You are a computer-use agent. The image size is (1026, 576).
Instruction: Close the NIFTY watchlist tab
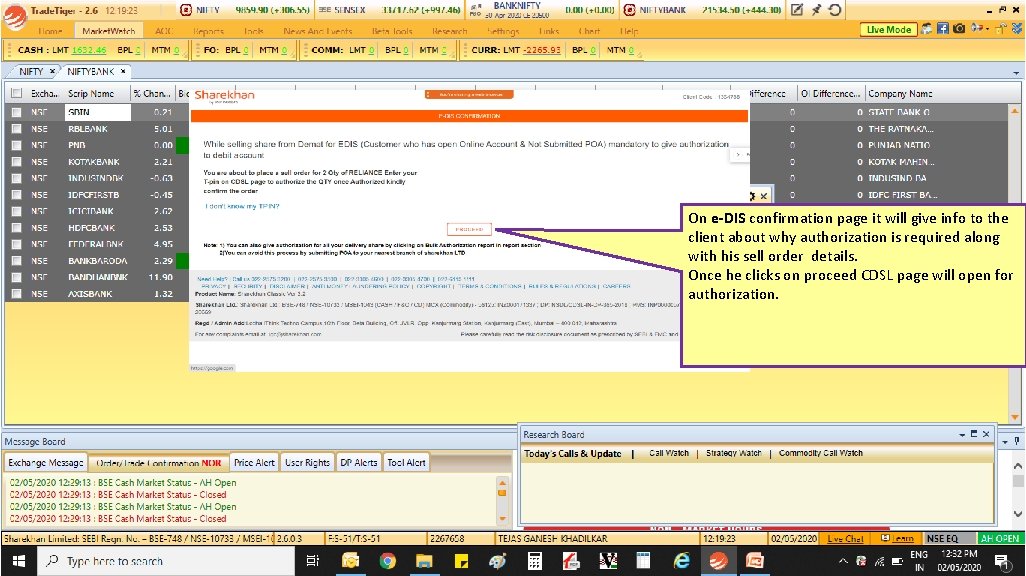coord(52,71)
